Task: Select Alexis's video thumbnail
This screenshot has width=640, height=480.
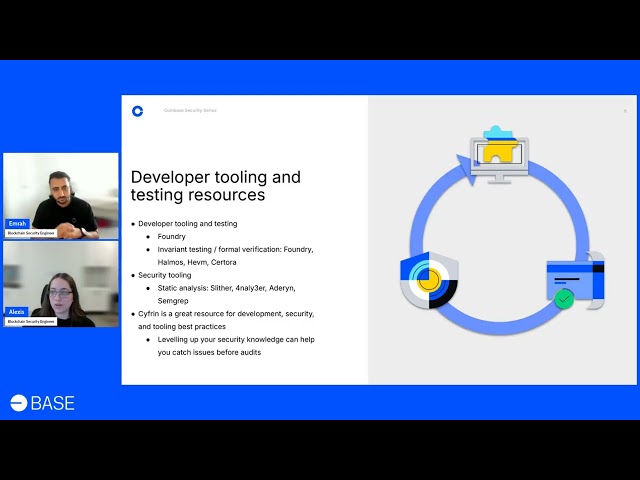Action: coord(61,284)
